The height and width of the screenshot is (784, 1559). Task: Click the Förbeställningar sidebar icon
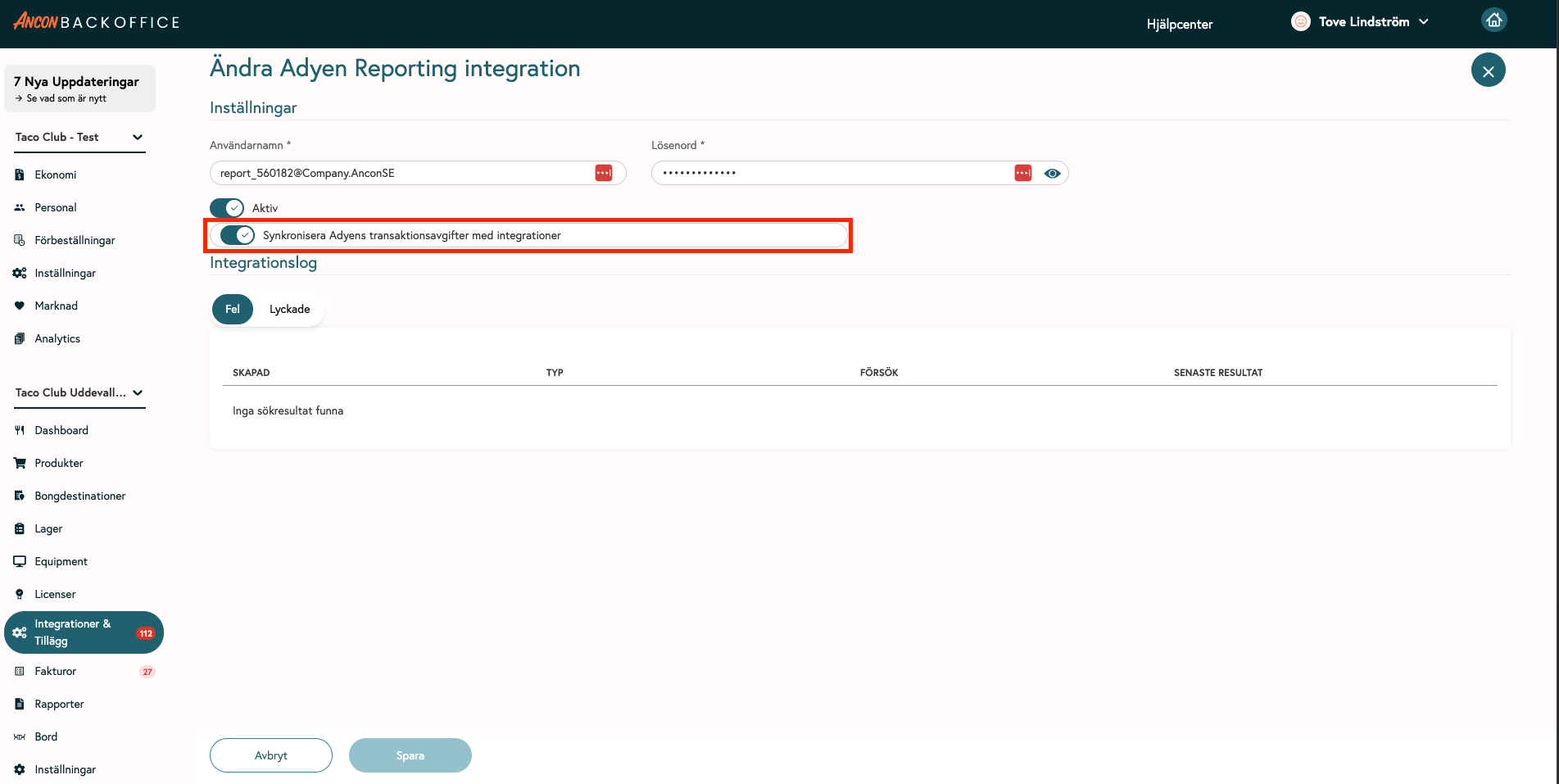tap(20, 240)
